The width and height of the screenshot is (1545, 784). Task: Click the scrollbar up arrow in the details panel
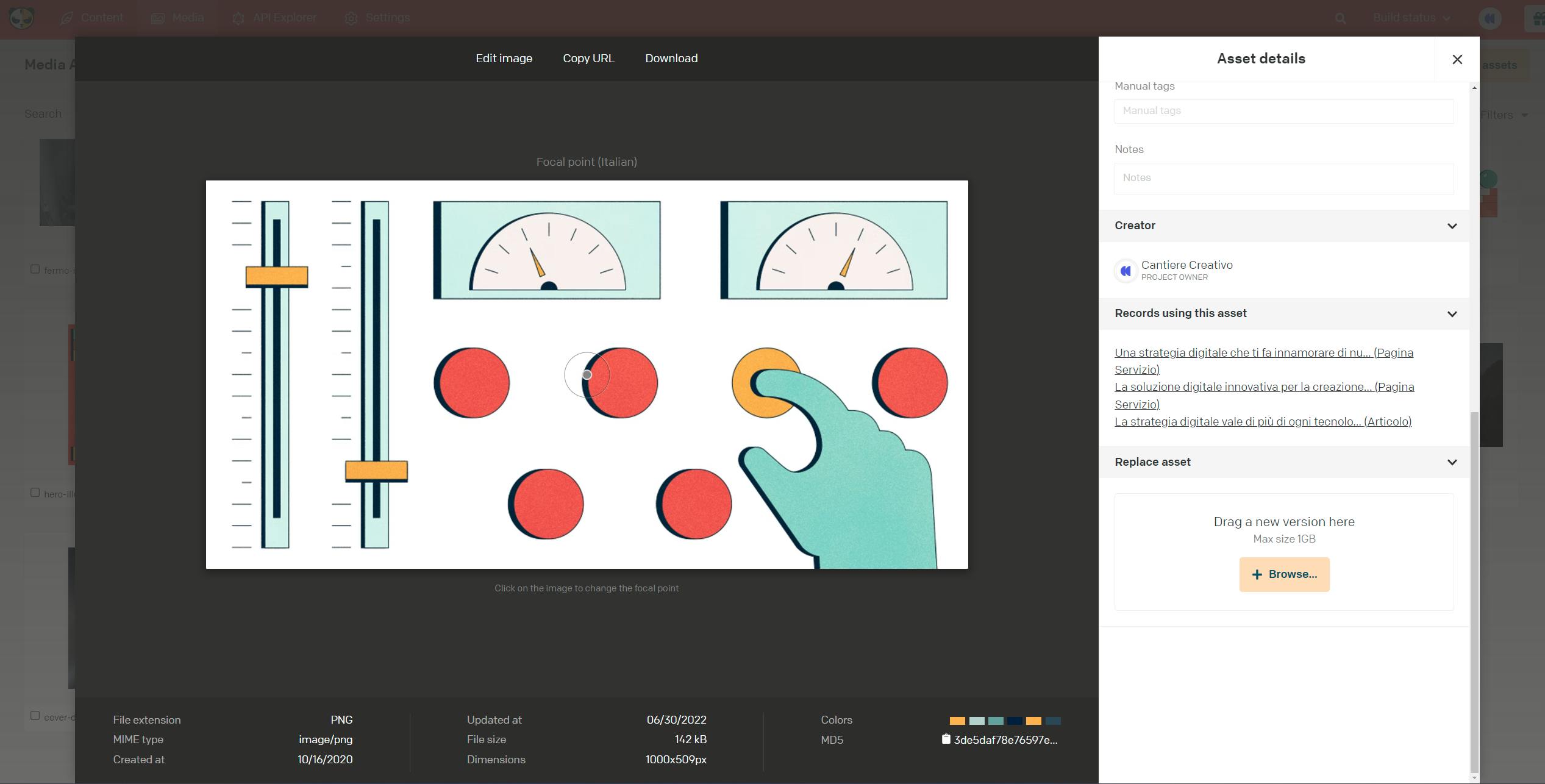[1474, 88]
